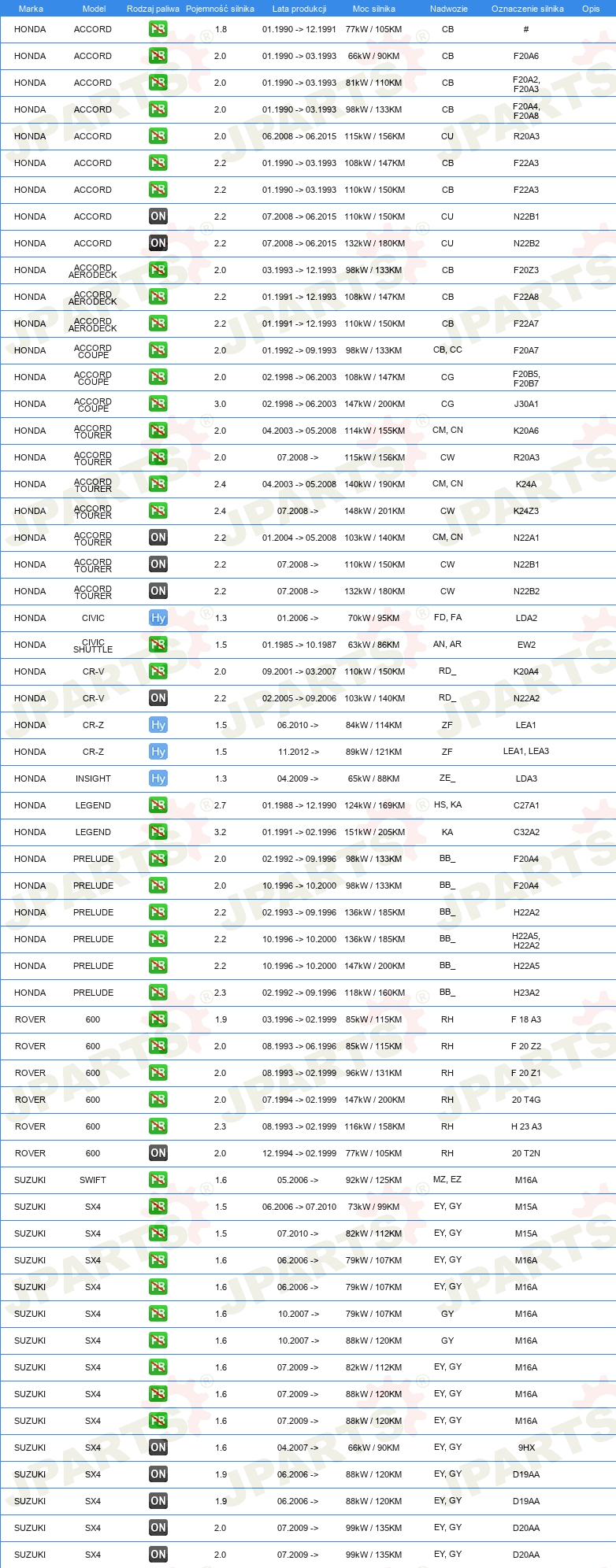Click petrol icon in F20B5, F20B7 row
This screenshot has width=616, height=1568.
point(158,377)
